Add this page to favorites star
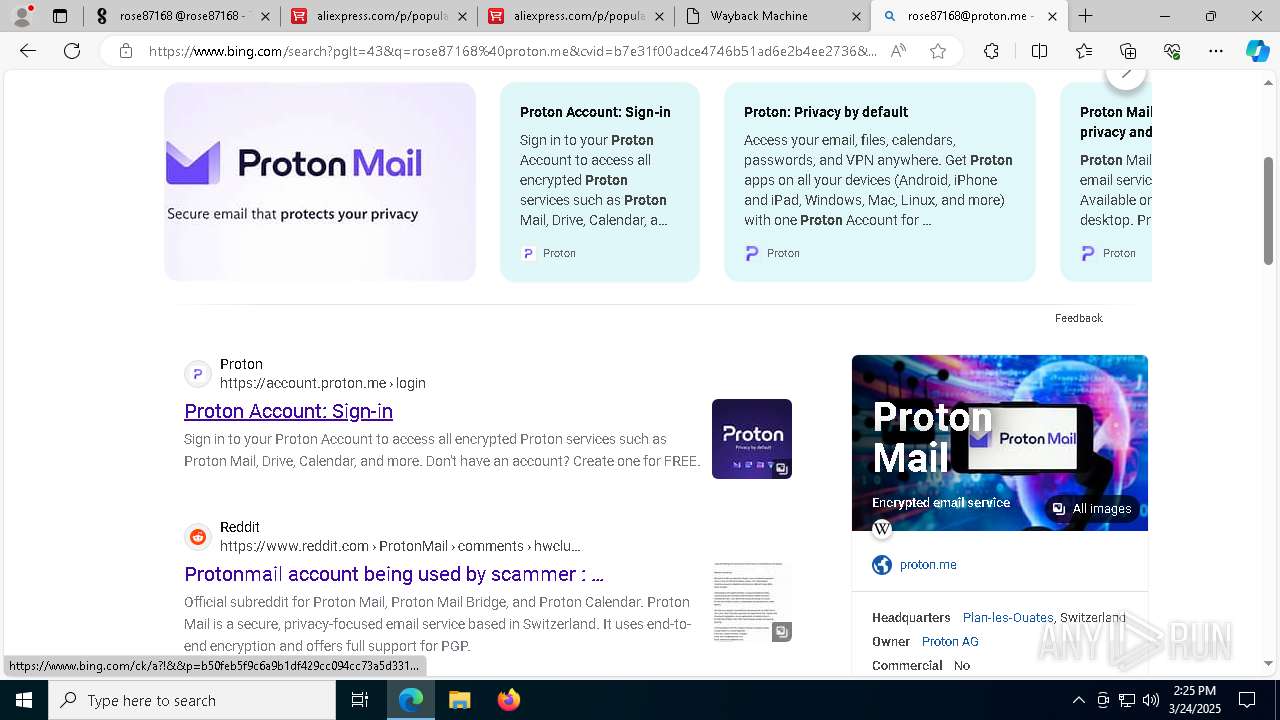This screenshot has width=1280, height=720. [x=938, y=51]
